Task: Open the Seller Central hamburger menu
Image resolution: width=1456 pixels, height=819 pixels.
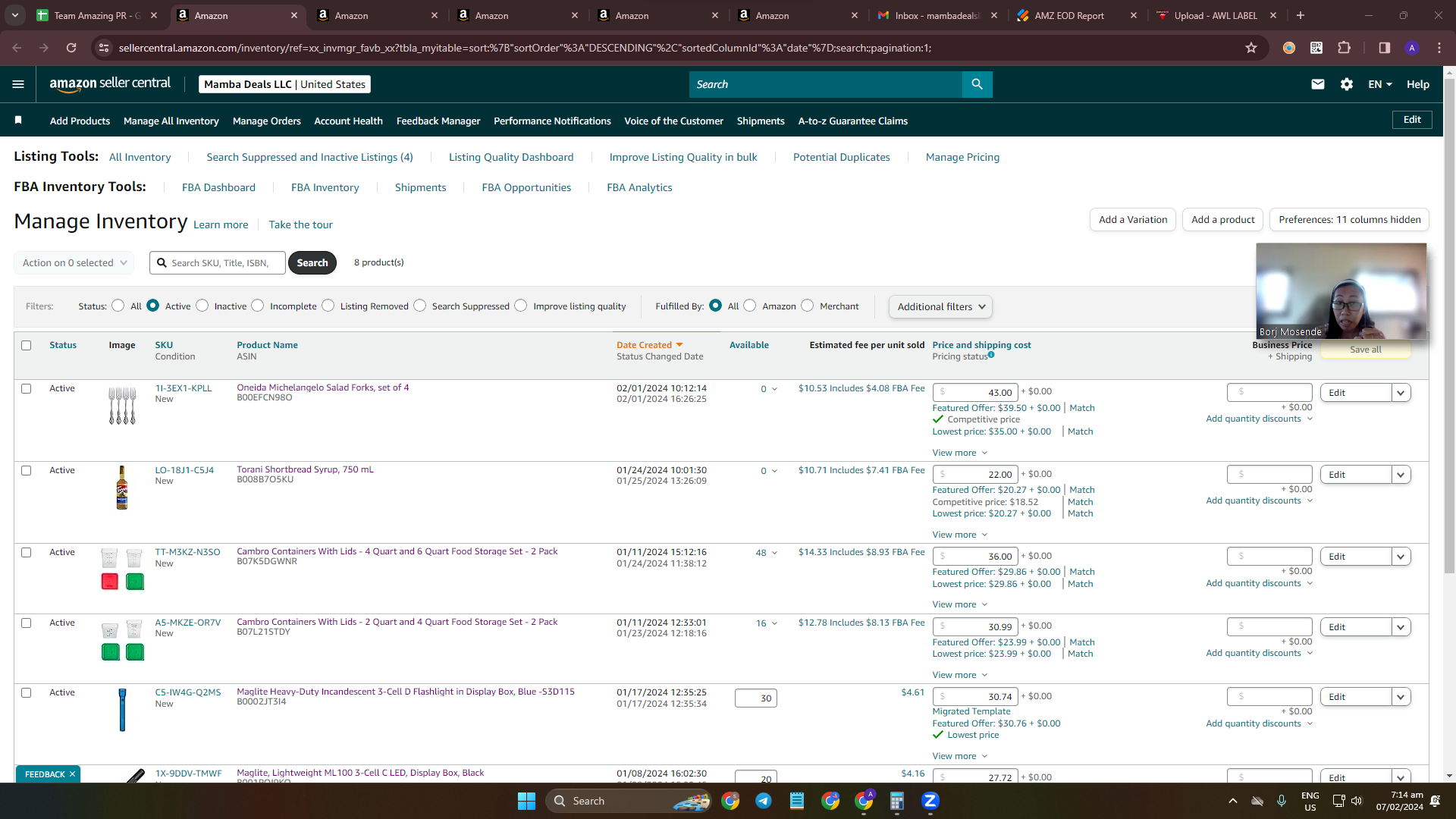Action: (x=18, y=84)
